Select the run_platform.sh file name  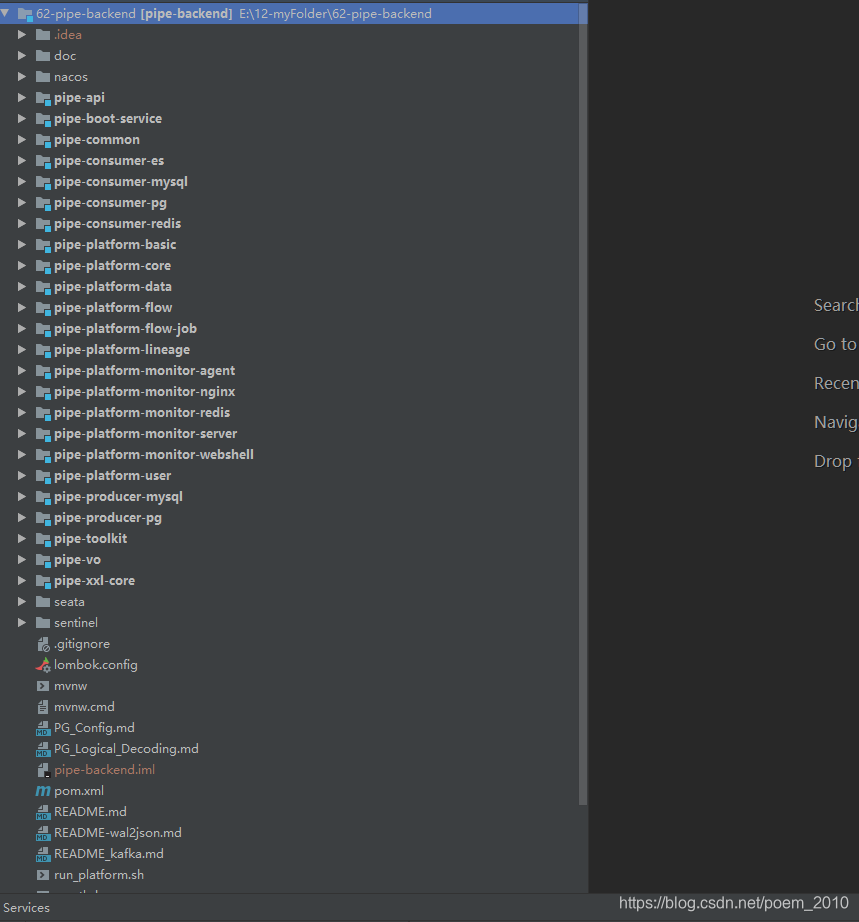coord(99,876)
